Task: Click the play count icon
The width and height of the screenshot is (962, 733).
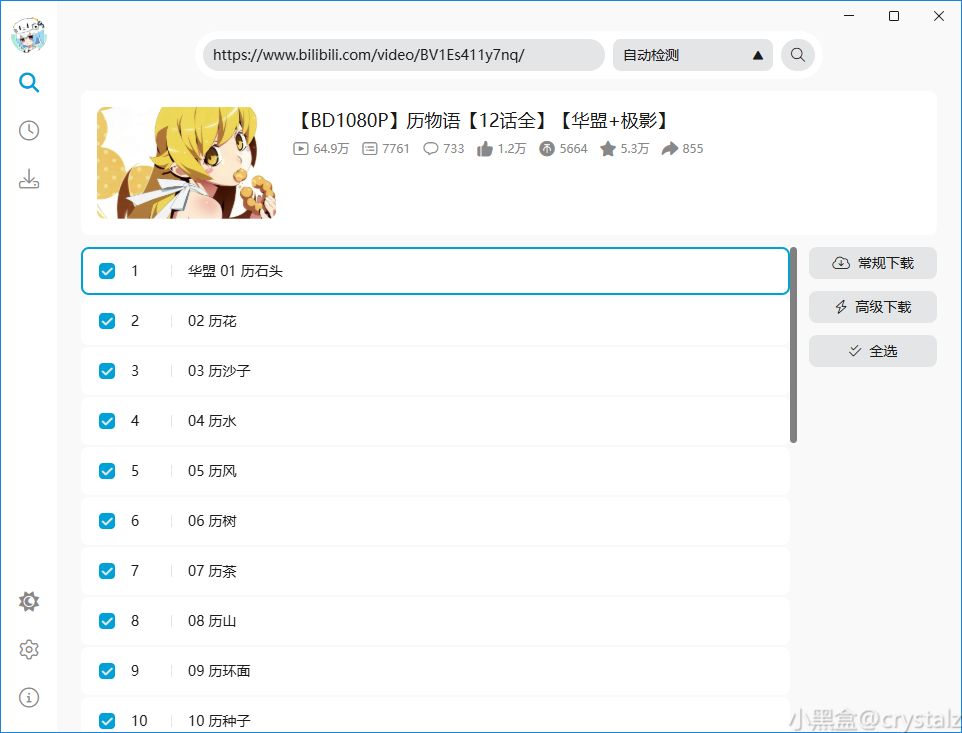Action: [x=301, y=148]
